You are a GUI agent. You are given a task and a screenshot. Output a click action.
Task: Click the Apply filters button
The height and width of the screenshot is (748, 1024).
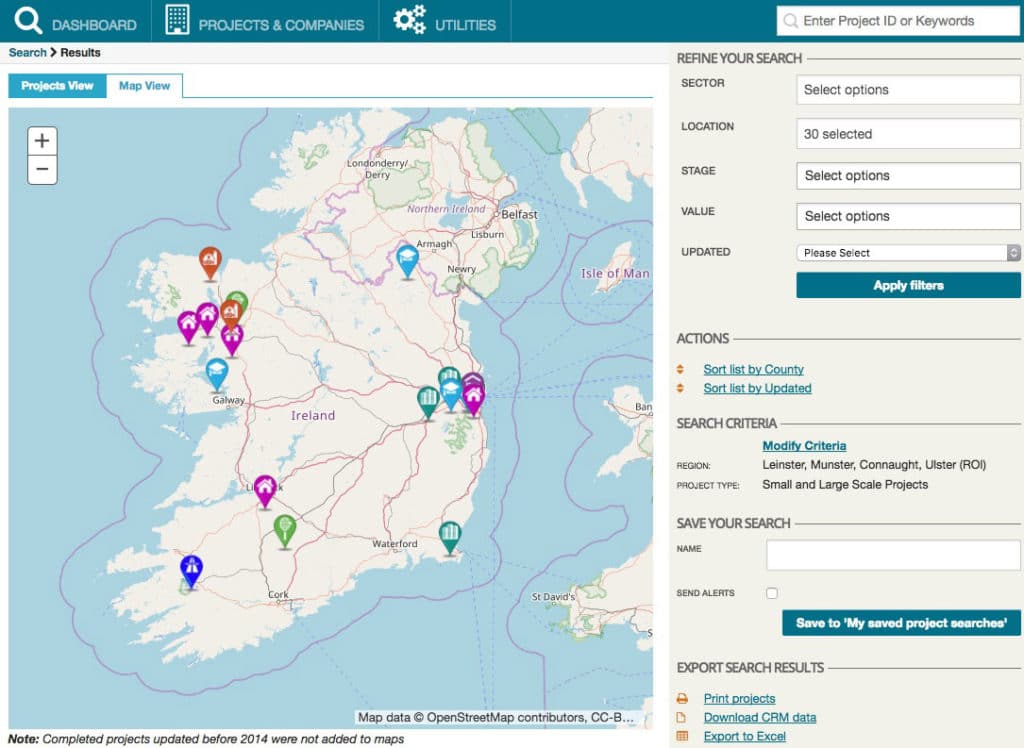(907, 285)
